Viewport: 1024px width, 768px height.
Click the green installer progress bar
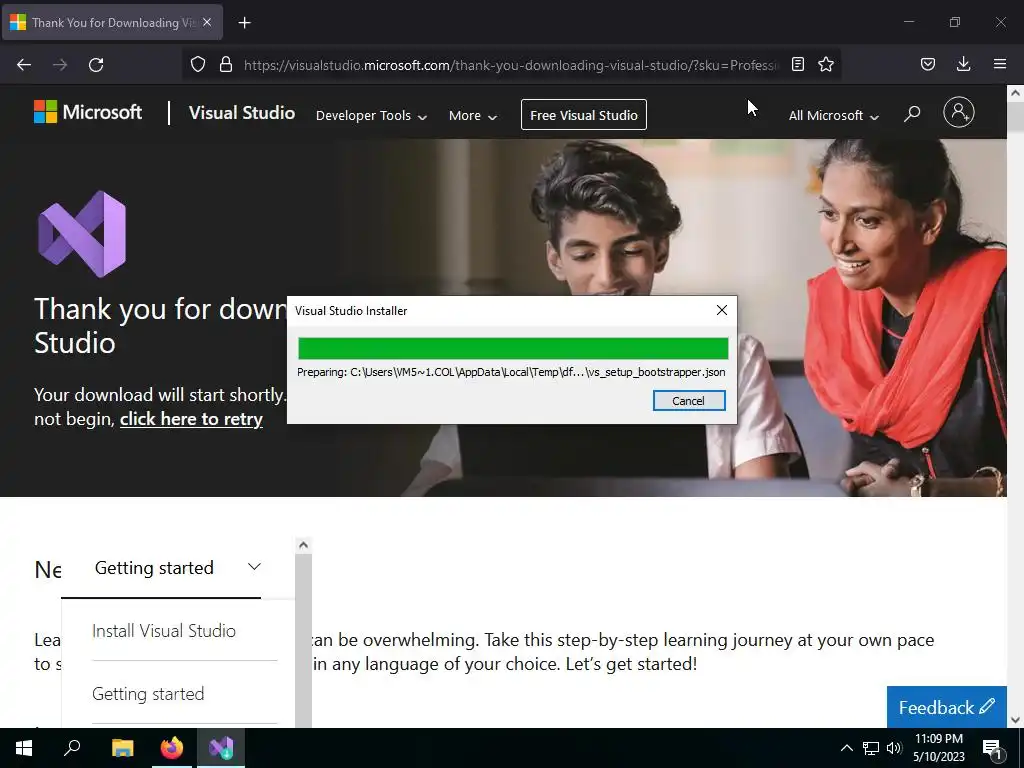point(513,349)
